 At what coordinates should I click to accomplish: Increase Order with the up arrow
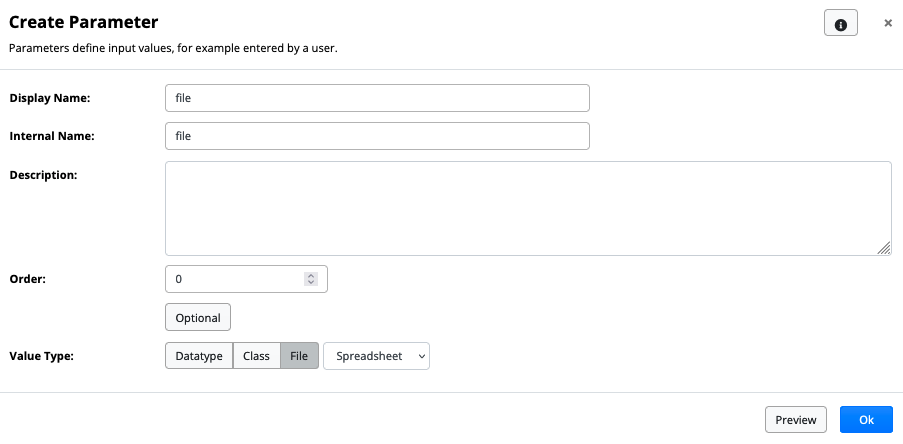click(311, 275)
